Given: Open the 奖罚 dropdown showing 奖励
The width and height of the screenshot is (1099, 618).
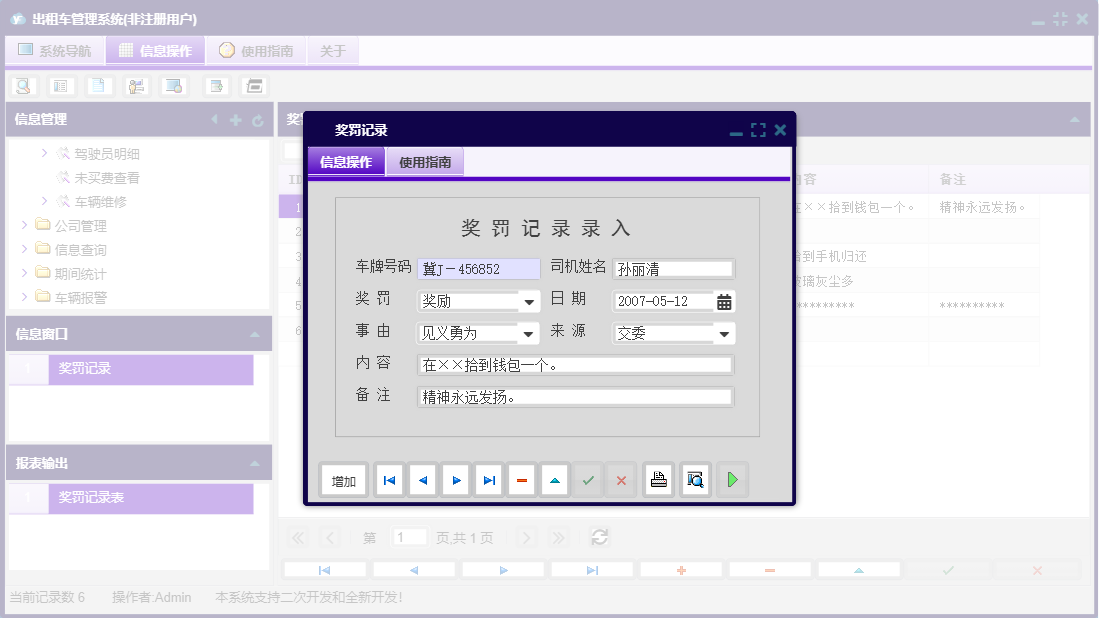Looking at the screenshot, I should coord(531,300).
